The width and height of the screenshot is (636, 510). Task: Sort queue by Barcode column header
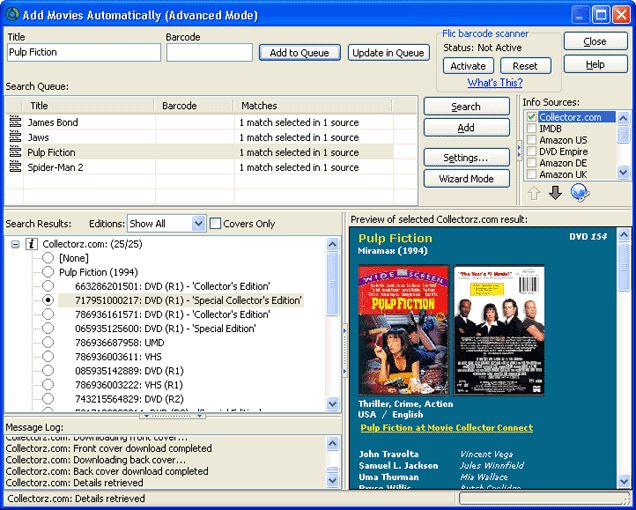pyautogui.click(x=194, y=105)
